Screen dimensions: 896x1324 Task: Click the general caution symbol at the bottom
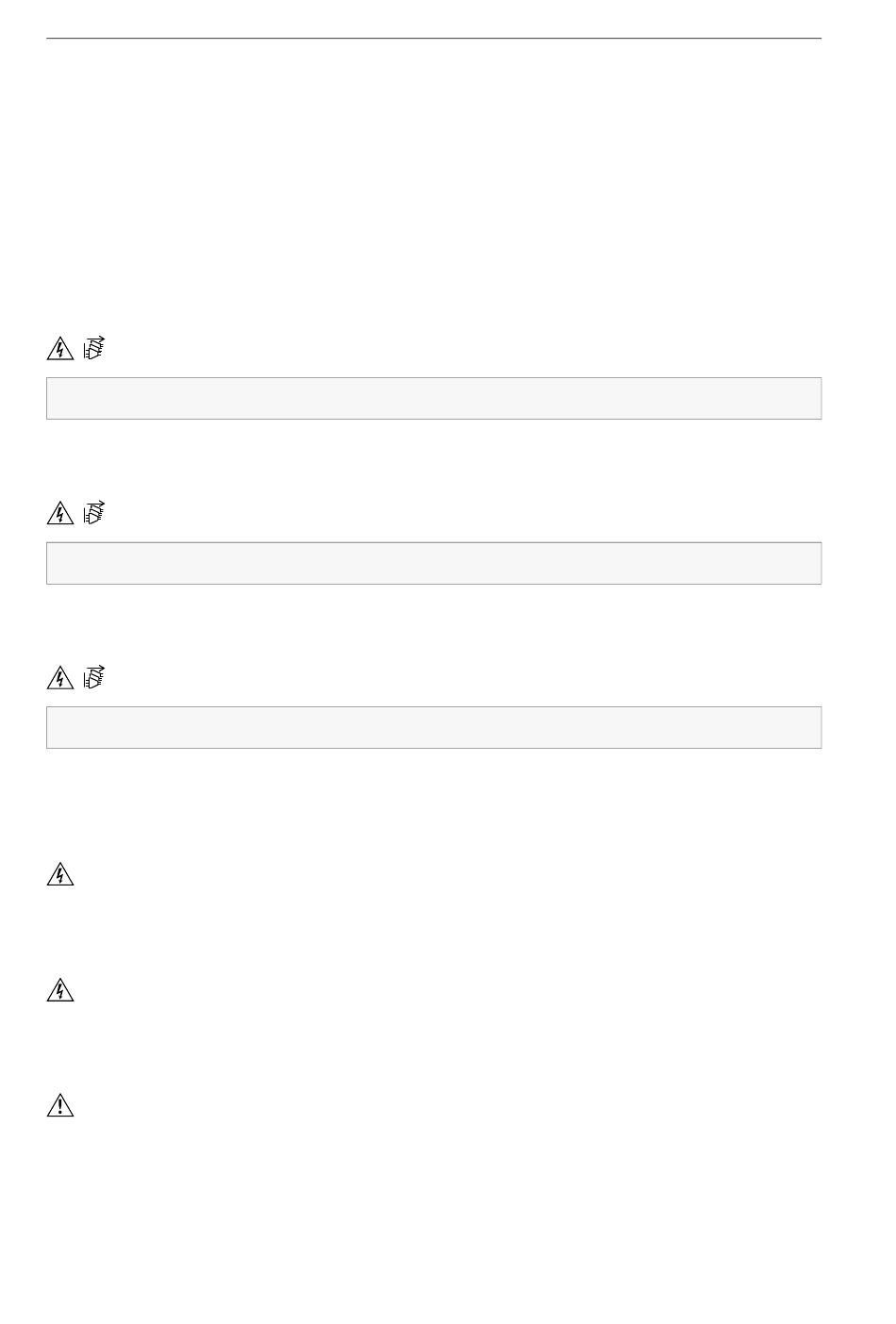point(60,1105)
